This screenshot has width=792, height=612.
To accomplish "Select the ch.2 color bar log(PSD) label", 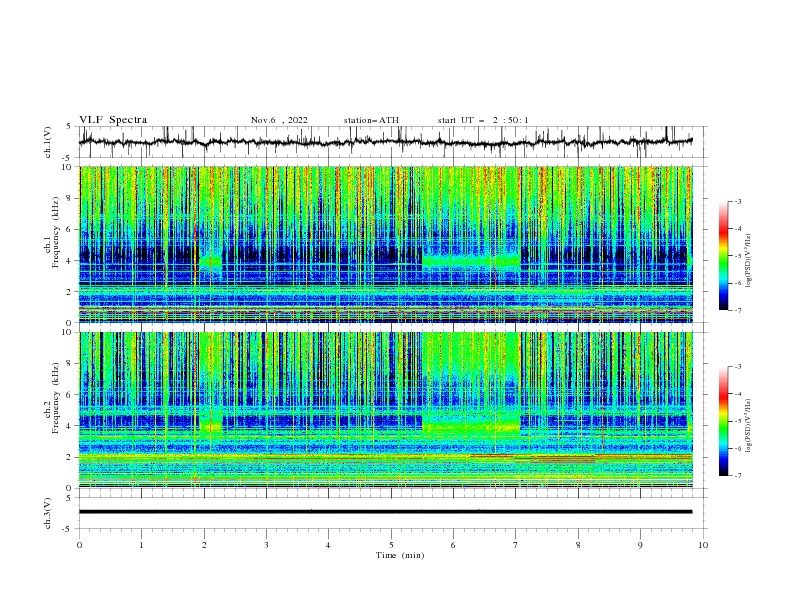I will pos(749,426).
